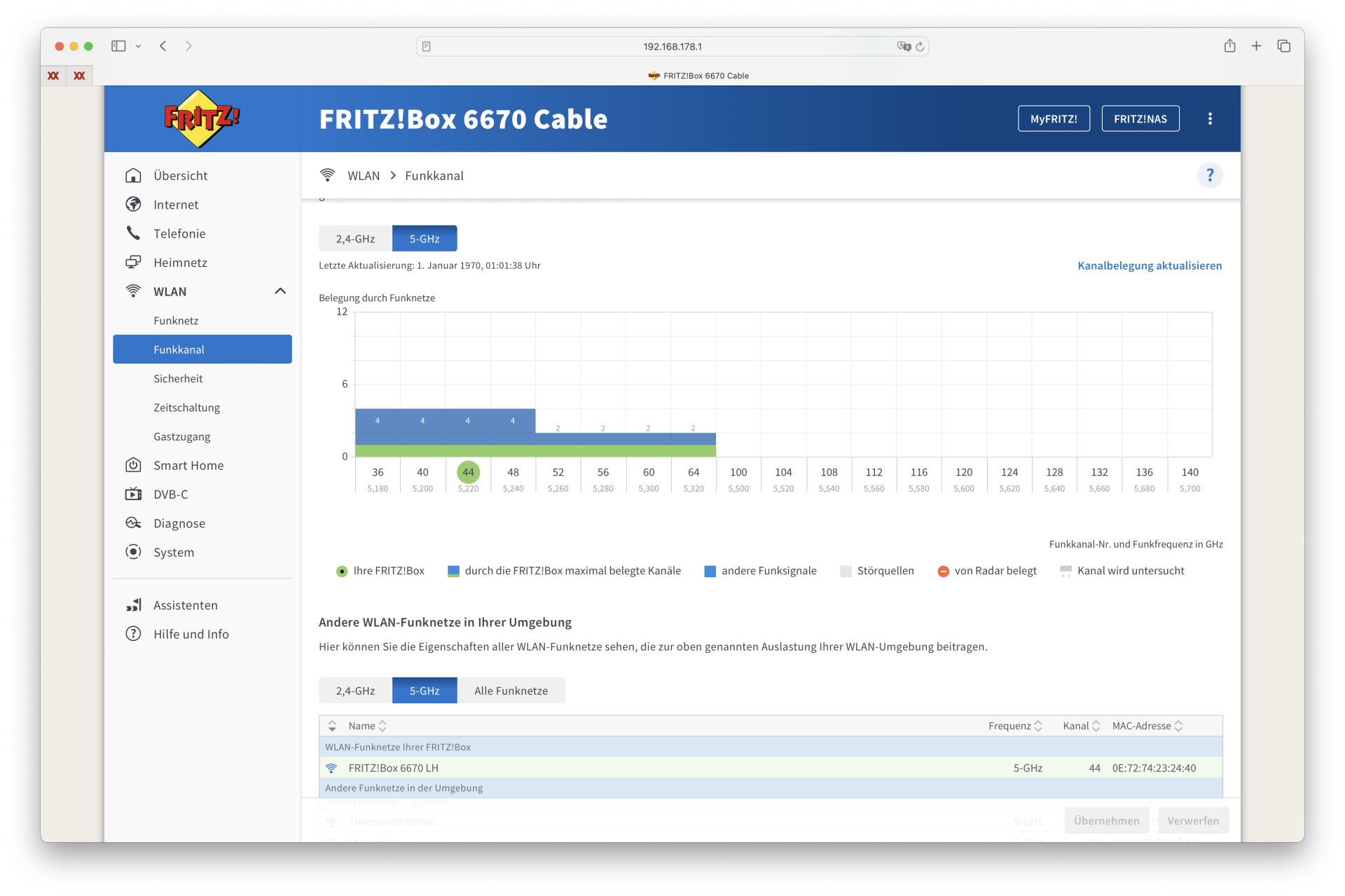Click channel 100 label under chart
The image size is (1345, 896).
738,472
